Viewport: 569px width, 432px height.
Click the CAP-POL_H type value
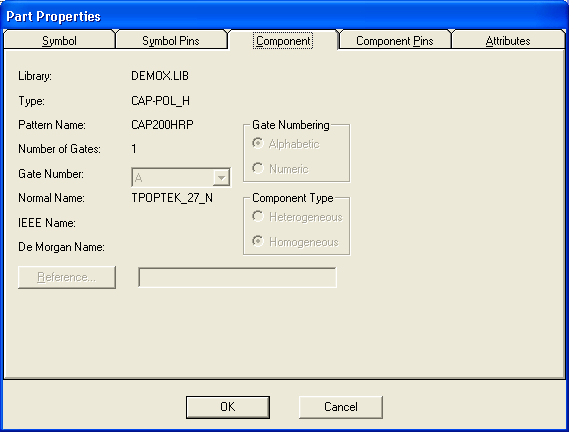[x=160, y=100]
